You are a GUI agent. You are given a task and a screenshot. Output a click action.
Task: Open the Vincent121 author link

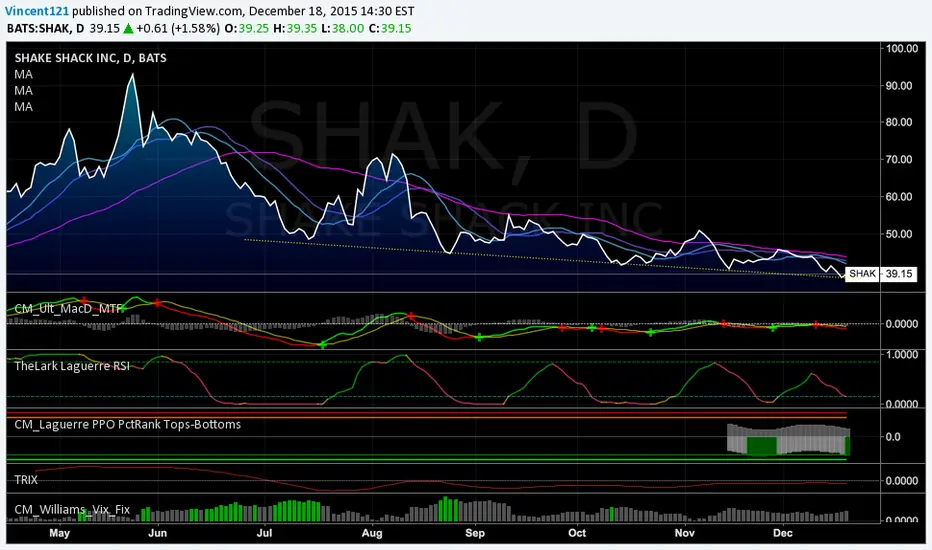coord(37,11)
